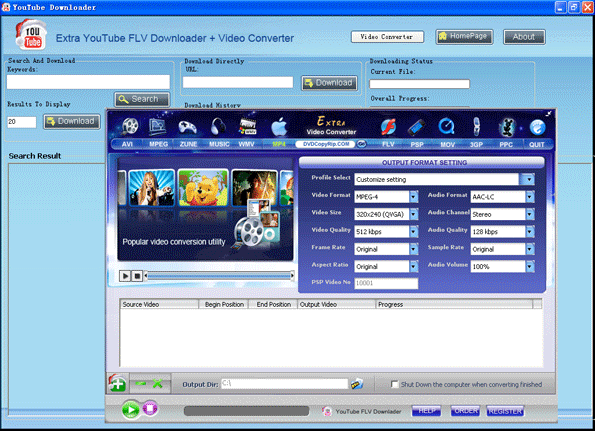Select the AVI film reel format icon
The width and height of the screenshot is (595, 431).
[x=129, y=126]
